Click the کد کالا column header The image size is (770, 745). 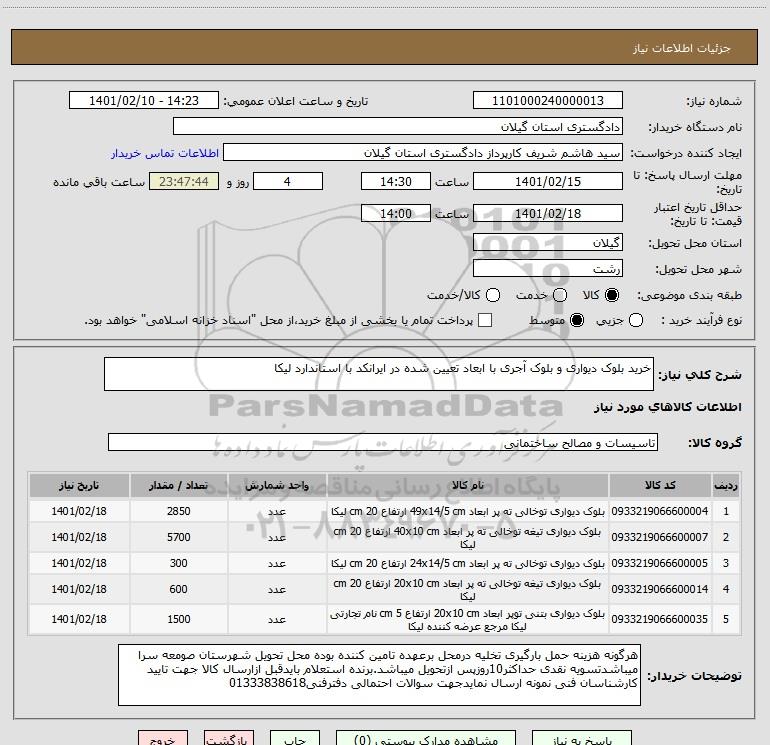(x=660, y=486)
